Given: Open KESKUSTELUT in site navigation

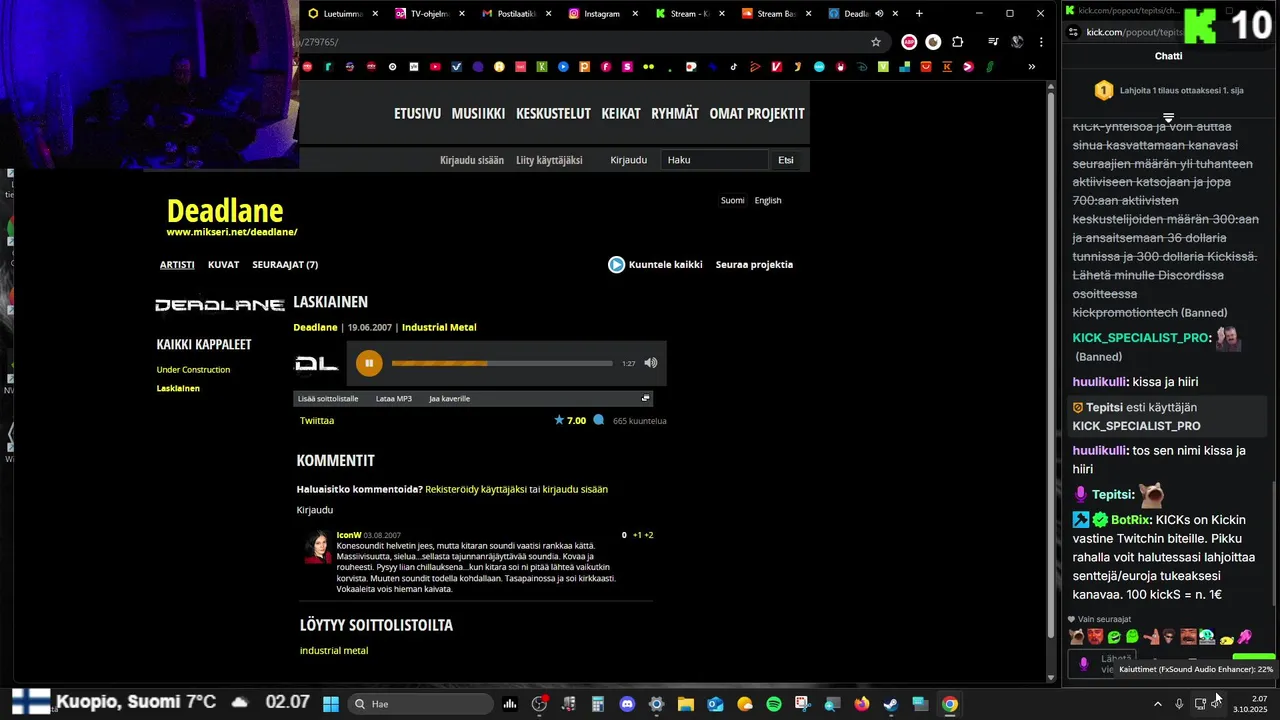Looking at the screenshot, I should coord(553,114).
